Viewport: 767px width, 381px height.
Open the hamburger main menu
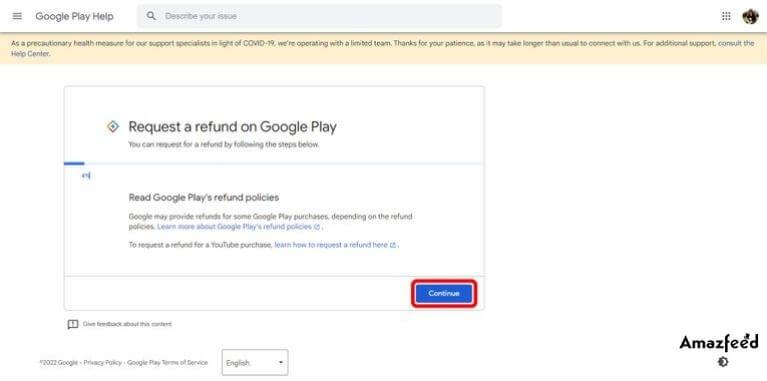tap(17, 16)
